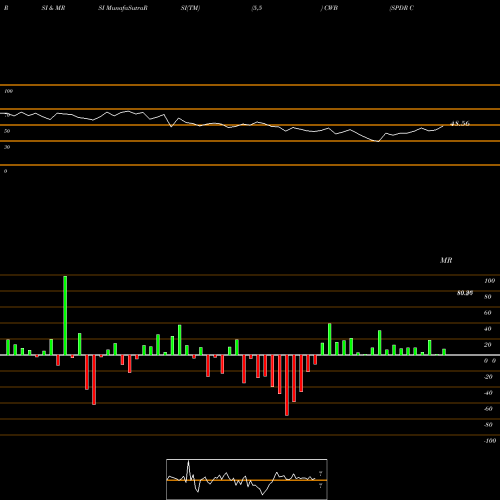
Task: Click the RSI axis label 30
Action: pos(7,147)
